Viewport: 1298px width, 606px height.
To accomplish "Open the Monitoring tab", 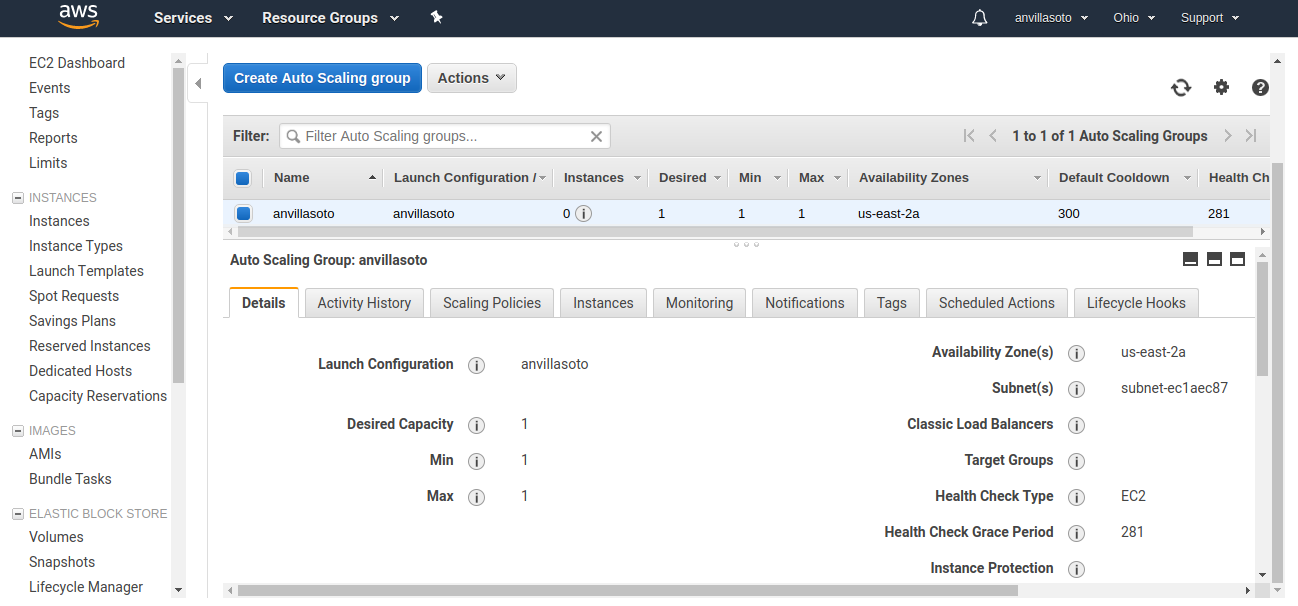I will pyautogui.click(x=699, y=303).
